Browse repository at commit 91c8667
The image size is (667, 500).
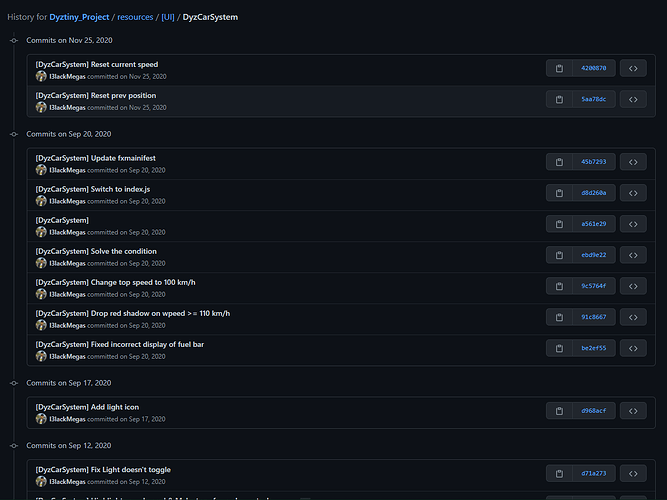tap(633, 317)
